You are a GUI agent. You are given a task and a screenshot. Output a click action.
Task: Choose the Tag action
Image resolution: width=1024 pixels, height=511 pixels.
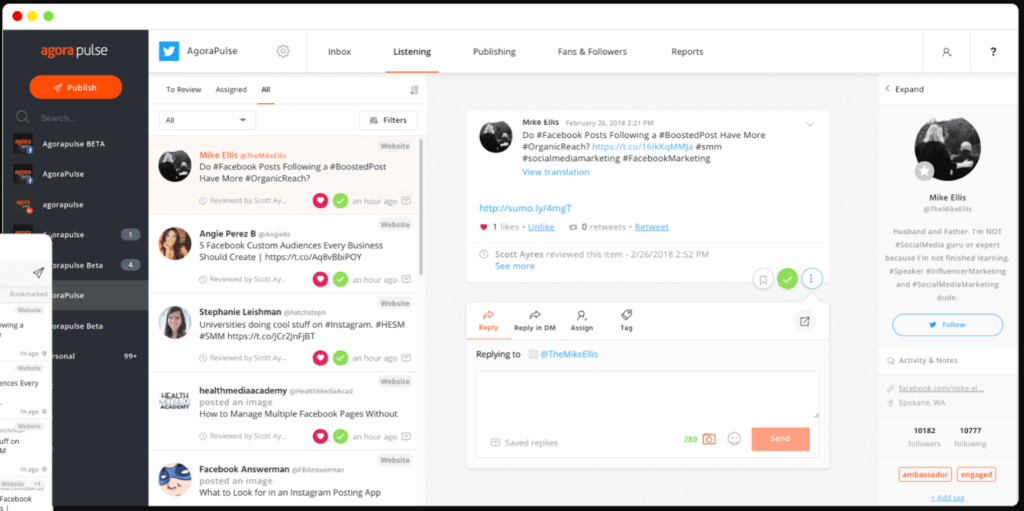[x=626, y=321]
